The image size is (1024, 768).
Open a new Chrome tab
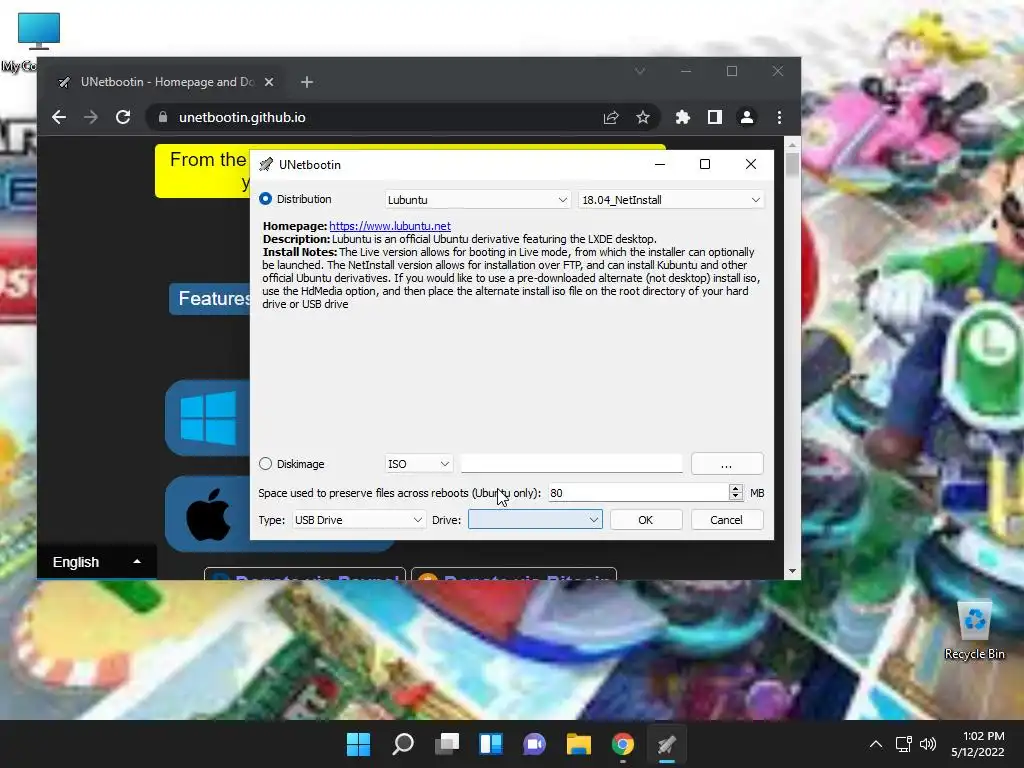(307, 82)
